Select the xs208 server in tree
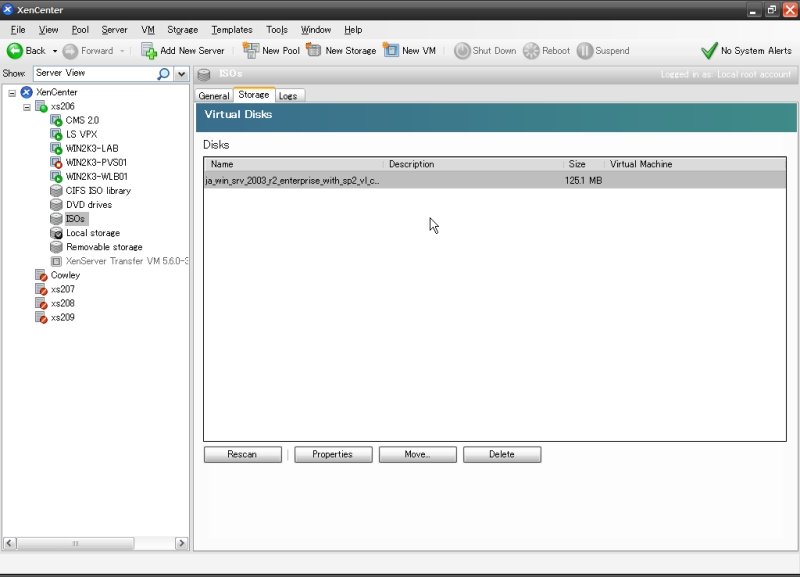 [x=63, y=304]
